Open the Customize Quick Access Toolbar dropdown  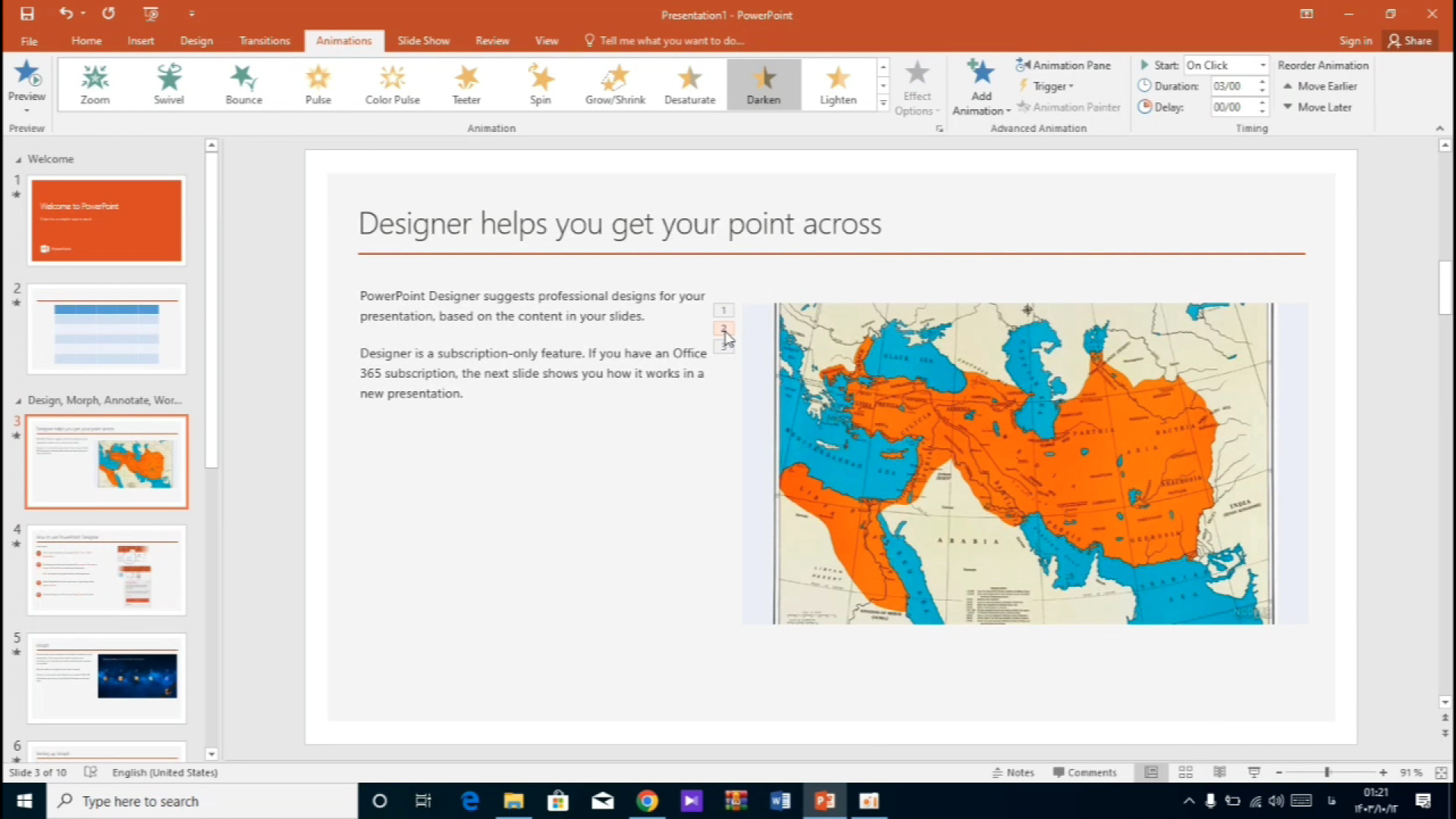[192, 14]
